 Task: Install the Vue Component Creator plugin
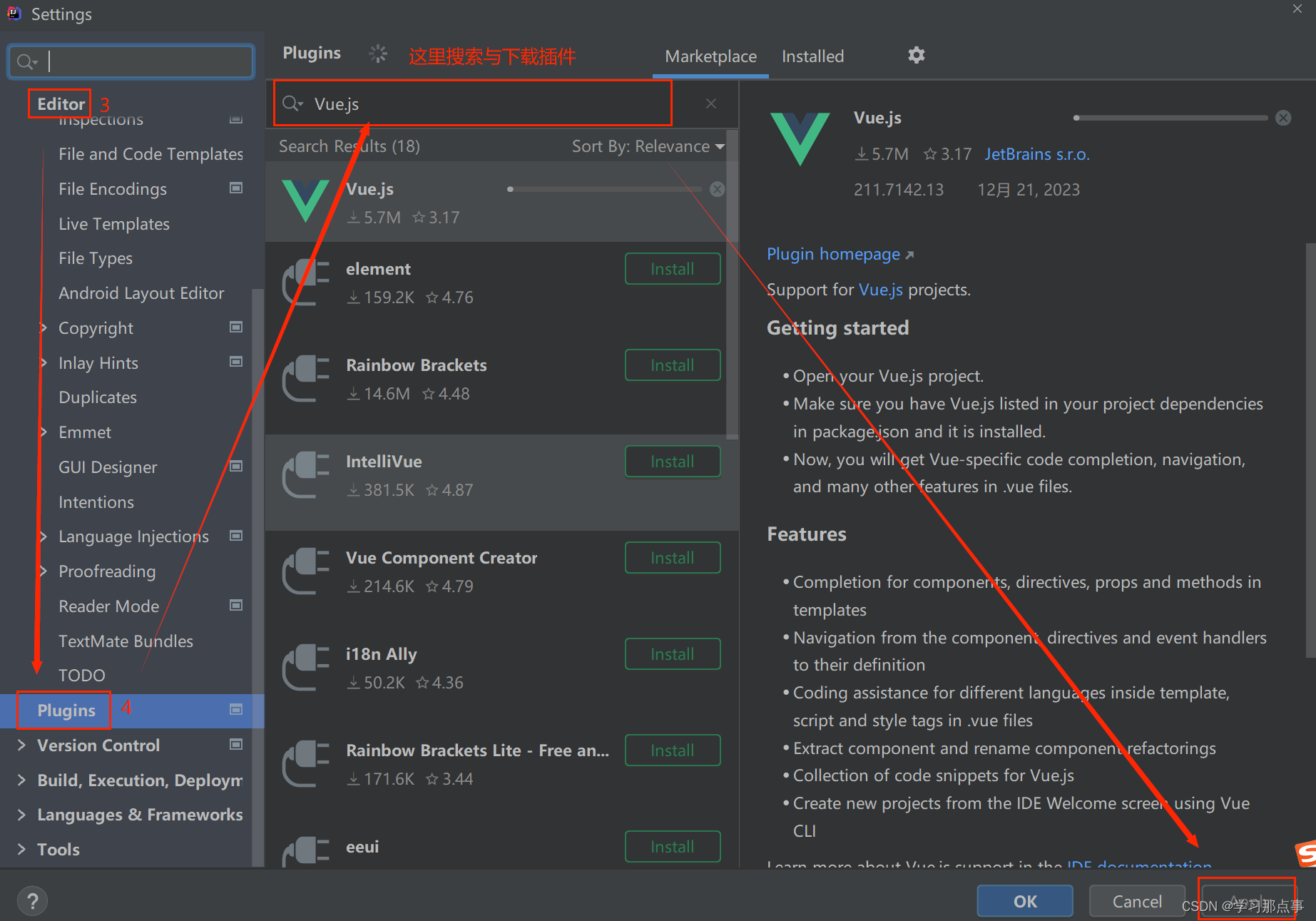(x=673, y=558)
